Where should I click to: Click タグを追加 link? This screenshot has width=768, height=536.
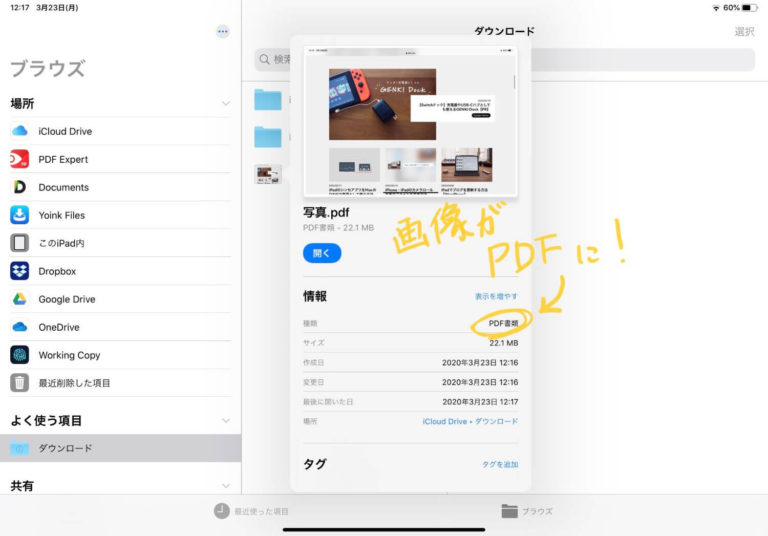(x=500, y=464)
